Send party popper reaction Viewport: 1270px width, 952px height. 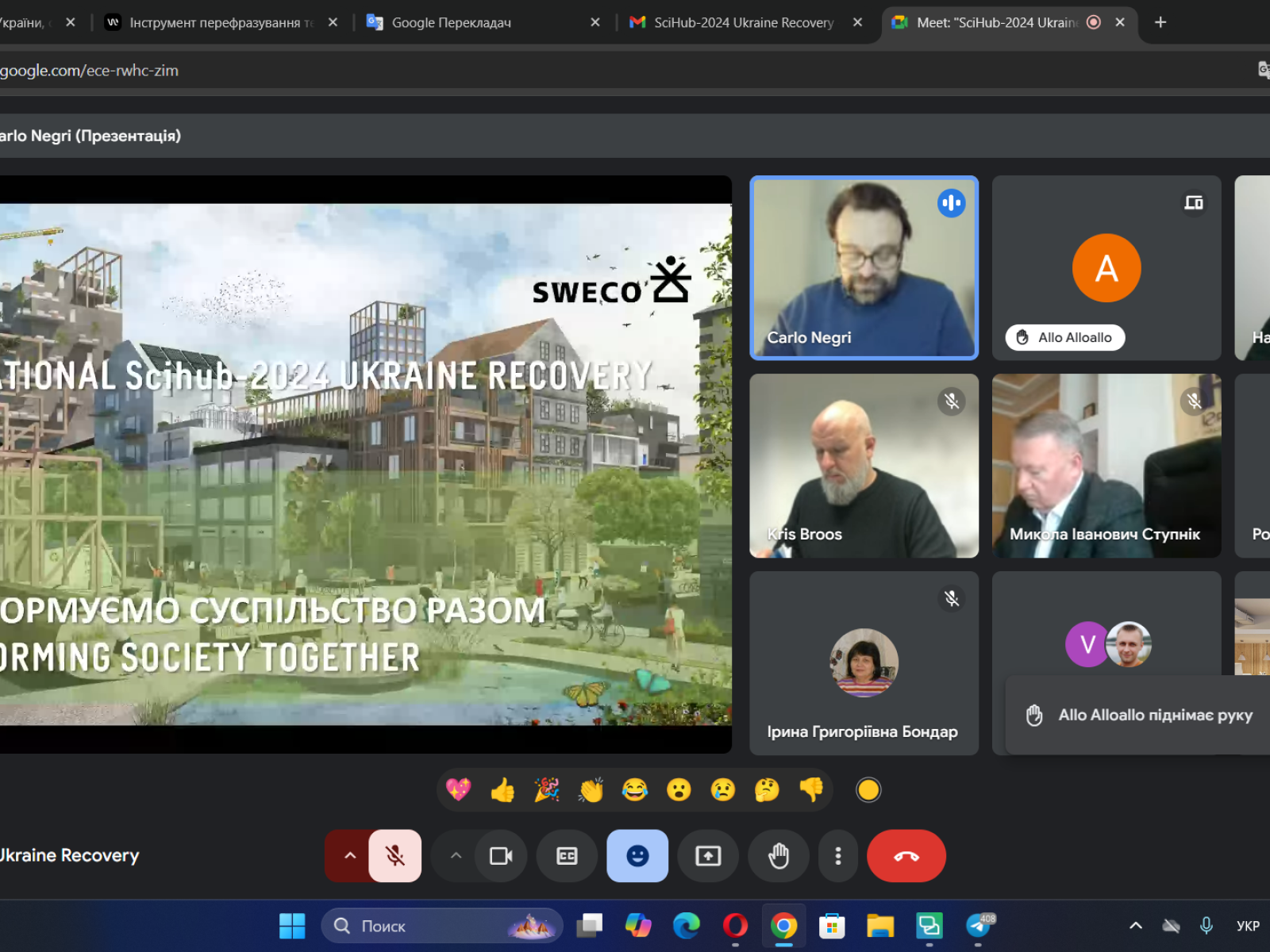[x=547, y=789]
